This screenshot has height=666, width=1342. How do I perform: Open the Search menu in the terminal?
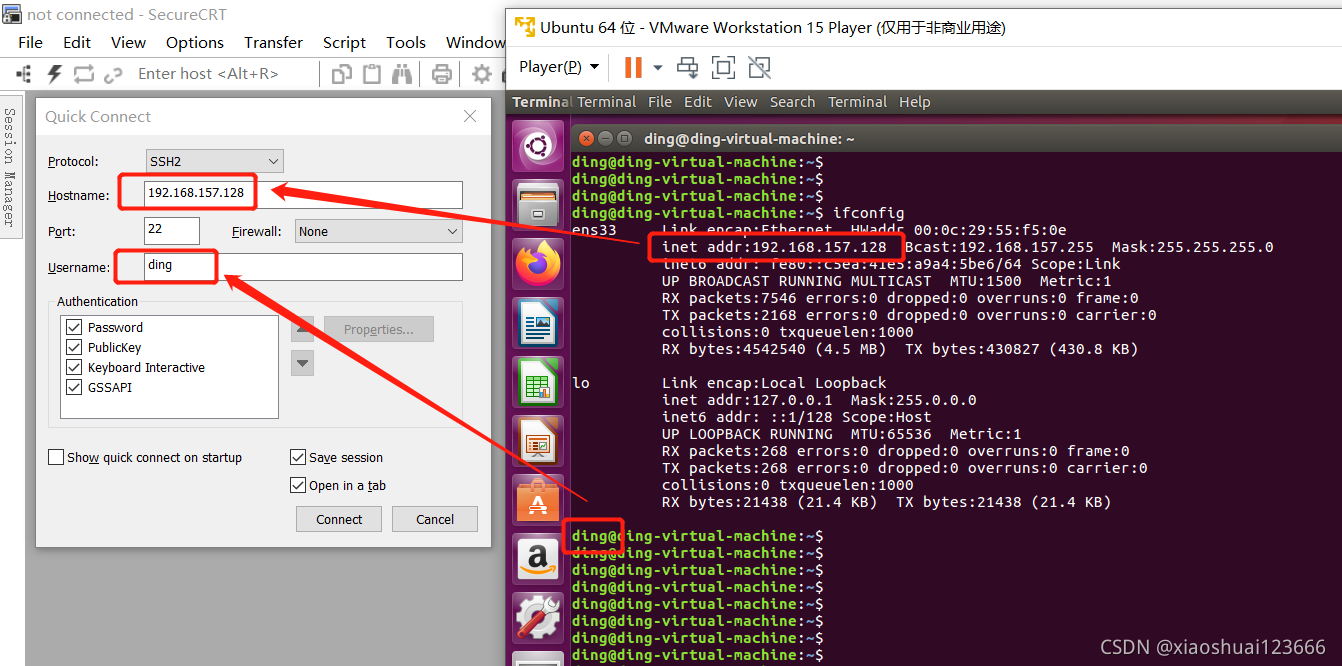[x=792, y=101]
